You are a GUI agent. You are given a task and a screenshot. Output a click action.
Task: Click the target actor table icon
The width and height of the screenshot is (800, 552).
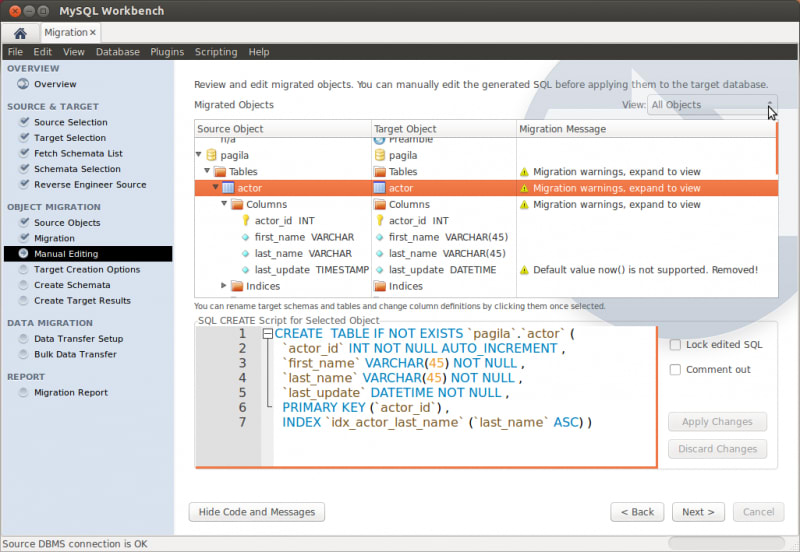tap(380, 188)
